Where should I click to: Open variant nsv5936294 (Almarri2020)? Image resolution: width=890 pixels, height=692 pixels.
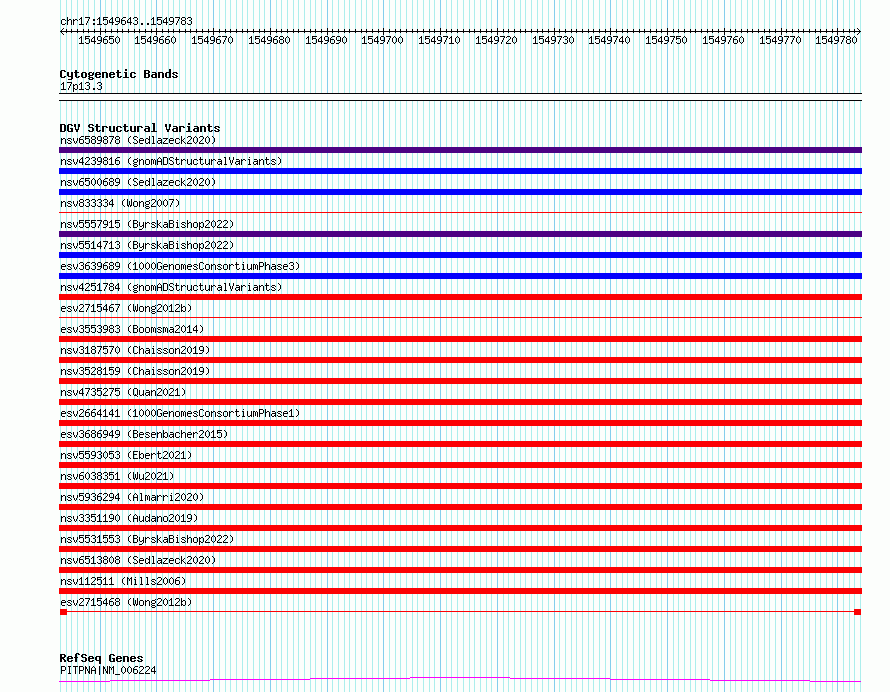click(132, 497)
